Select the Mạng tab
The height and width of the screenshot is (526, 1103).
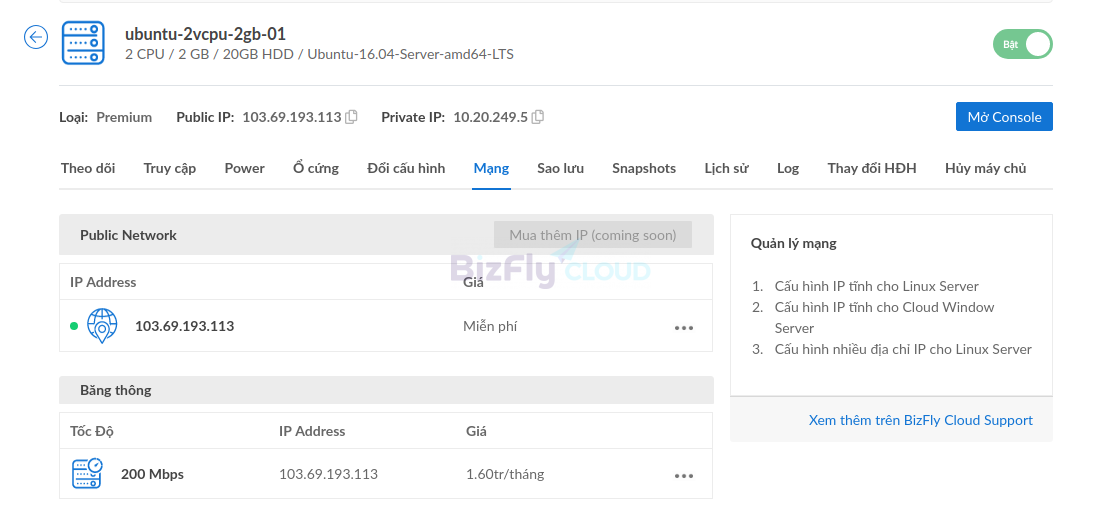[491, 168]
